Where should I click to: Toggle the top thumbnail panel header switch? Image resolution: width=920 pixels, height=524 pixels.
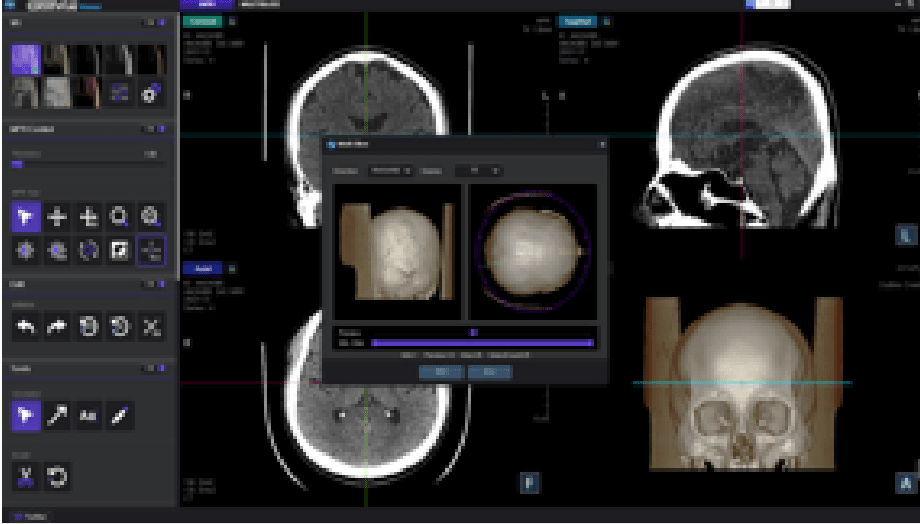160,21
